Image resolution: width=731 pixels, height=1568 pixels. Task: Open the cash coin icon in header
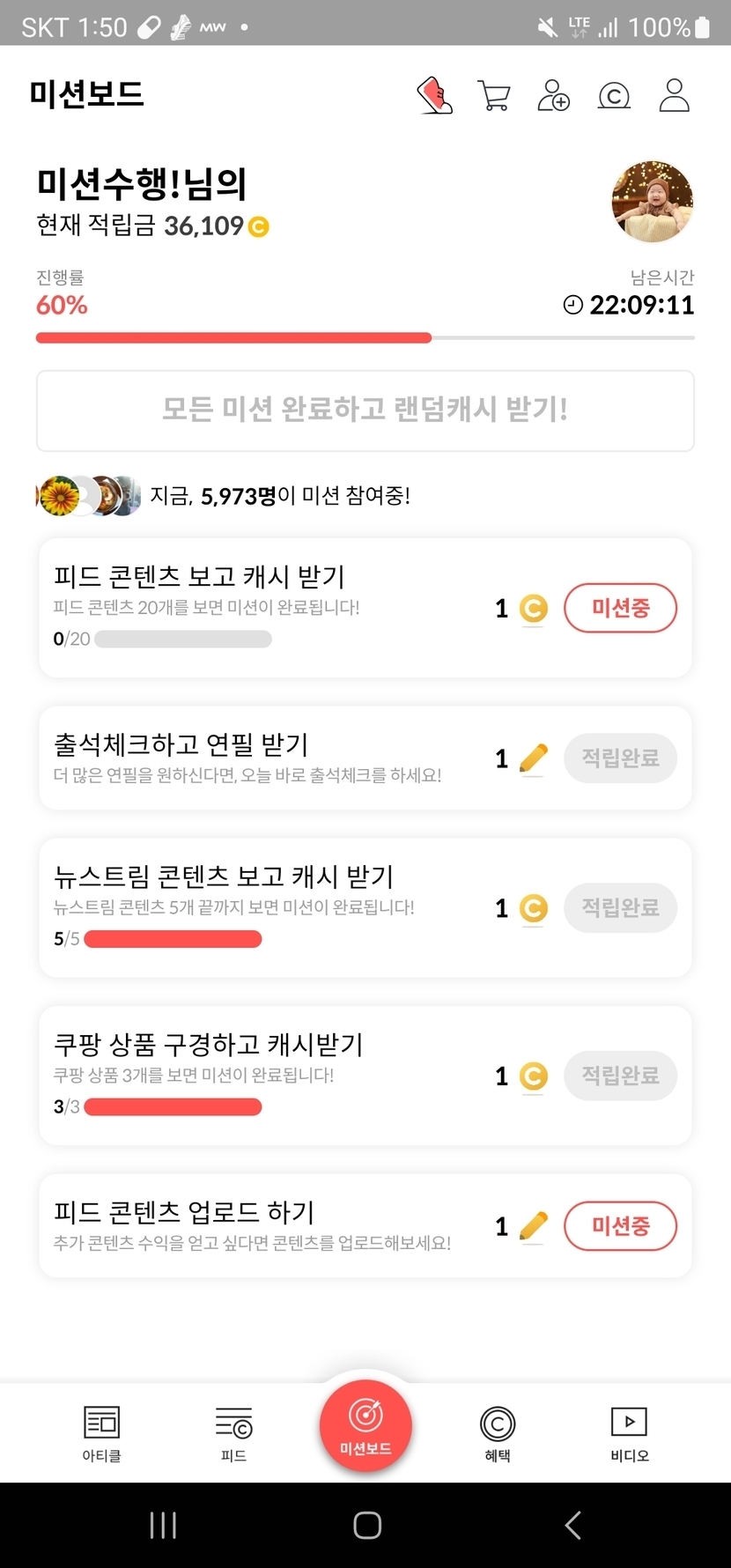click(614, 95)
